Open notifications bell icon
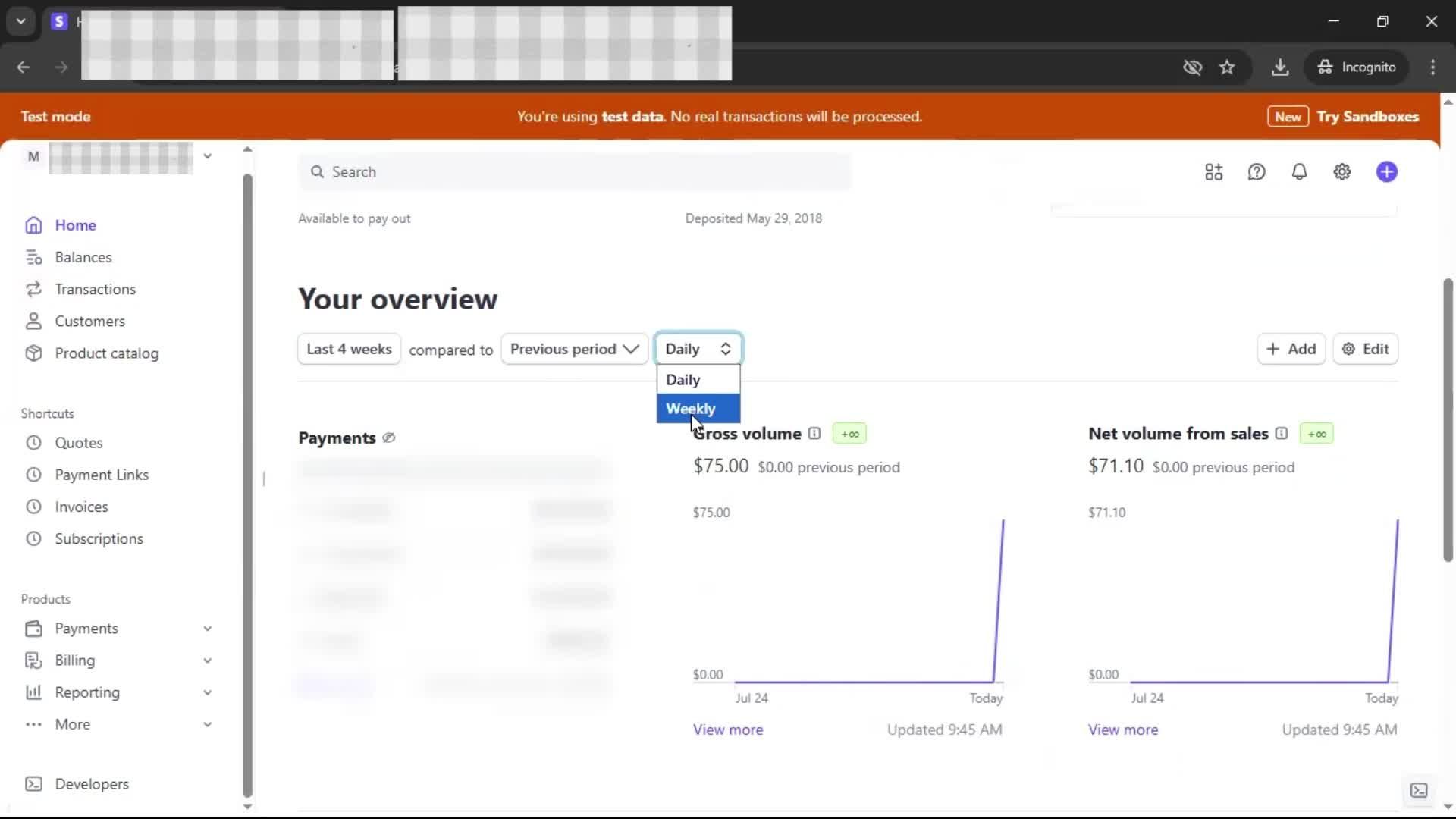The image size is (1456, 819). point(1299,172)
